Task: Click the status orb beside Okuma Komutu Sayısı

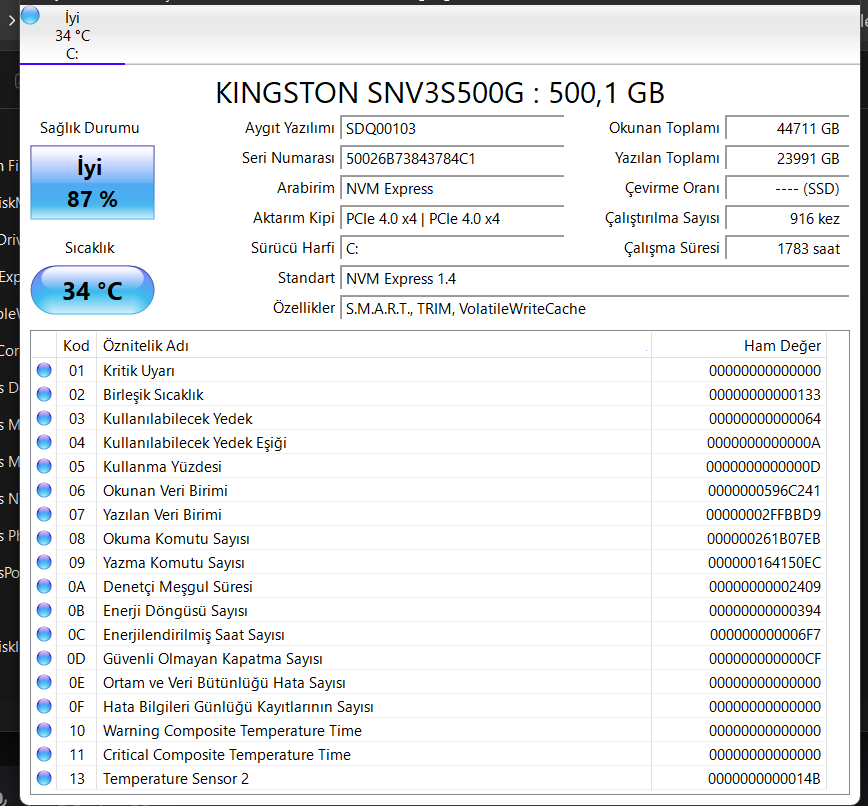Action: click(44, 538)
